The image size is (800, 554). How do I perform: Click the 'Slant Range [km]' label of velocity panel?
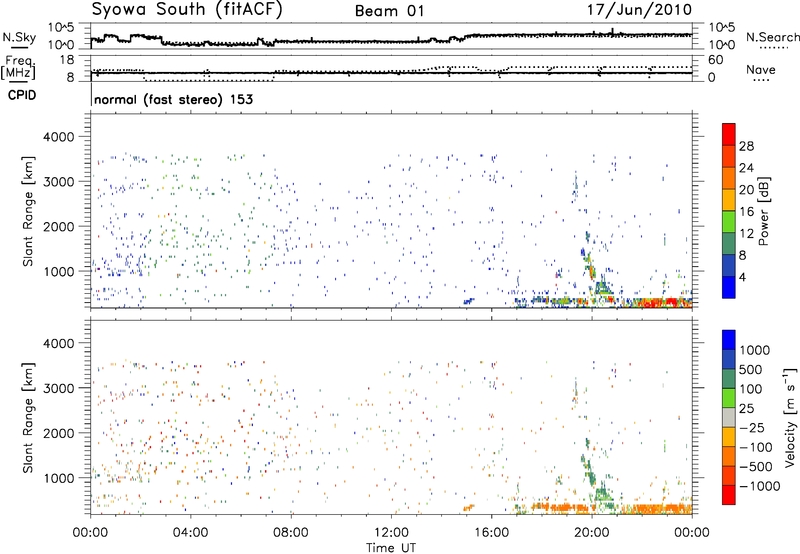click(x=28, y=417)
